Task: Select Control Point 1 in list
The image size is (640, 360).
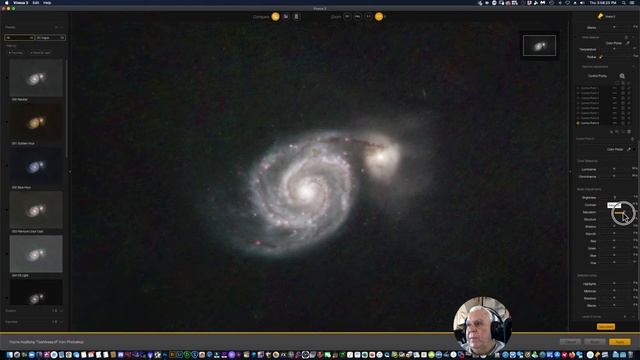Action: click(590, 88)
